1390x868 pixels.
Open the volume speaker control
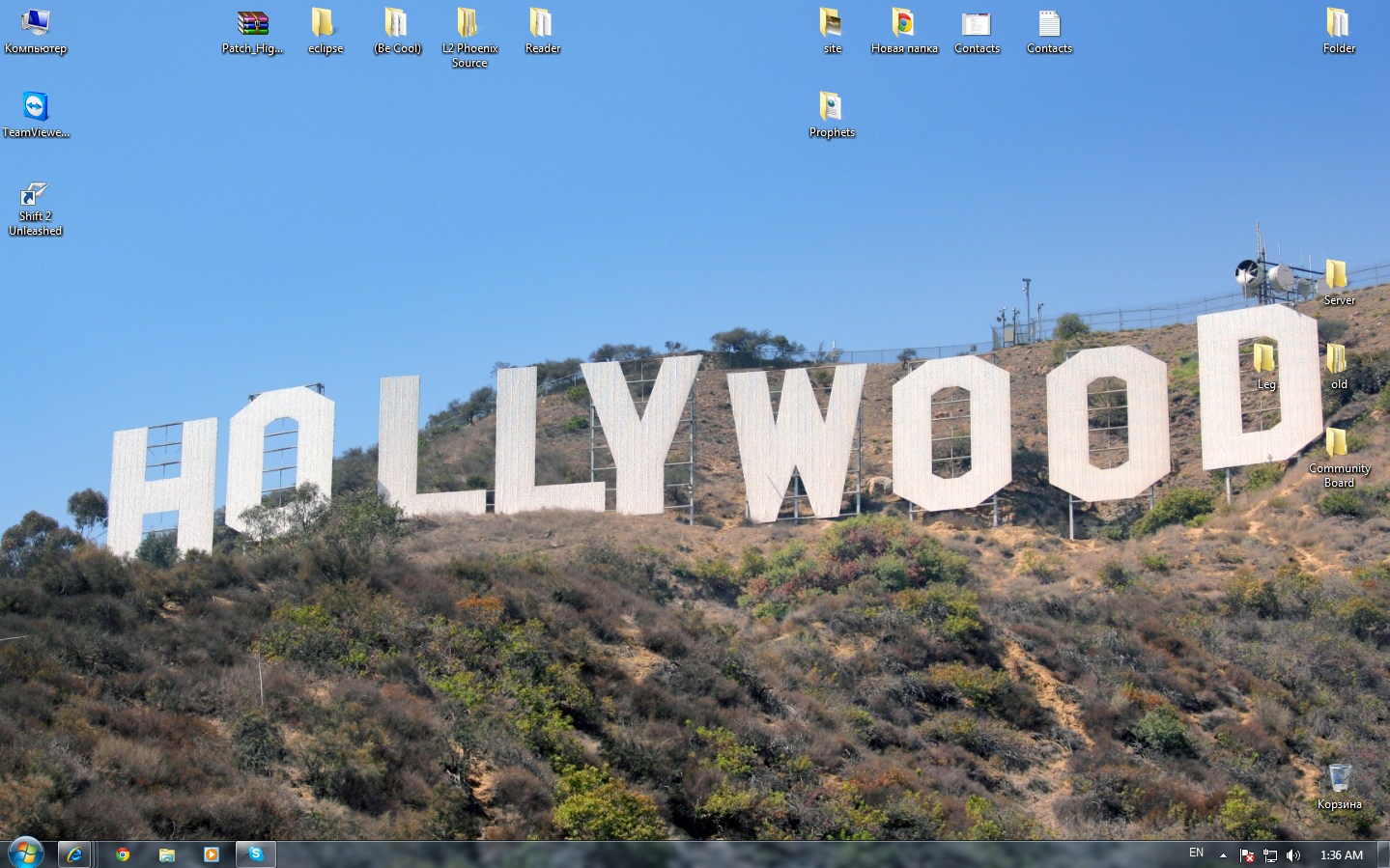(1293, 855)
